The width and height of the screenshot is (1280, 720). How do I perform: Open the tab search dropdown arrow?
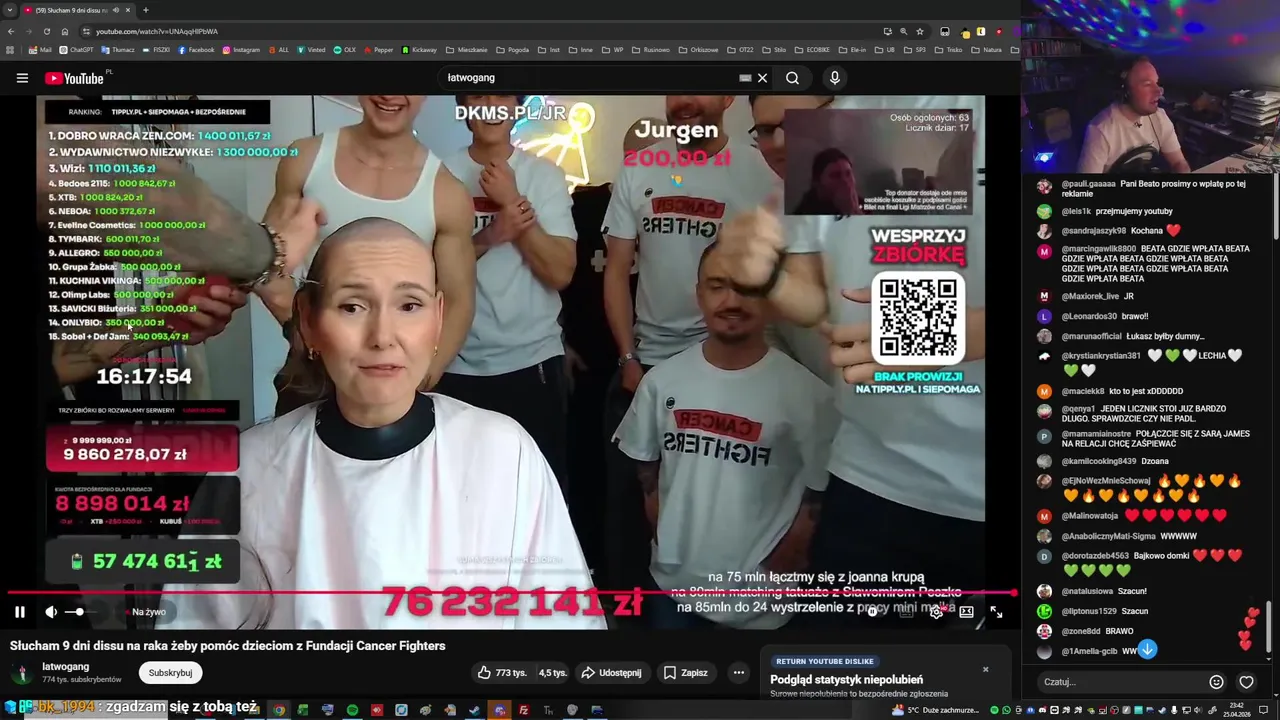pos(10,10)
